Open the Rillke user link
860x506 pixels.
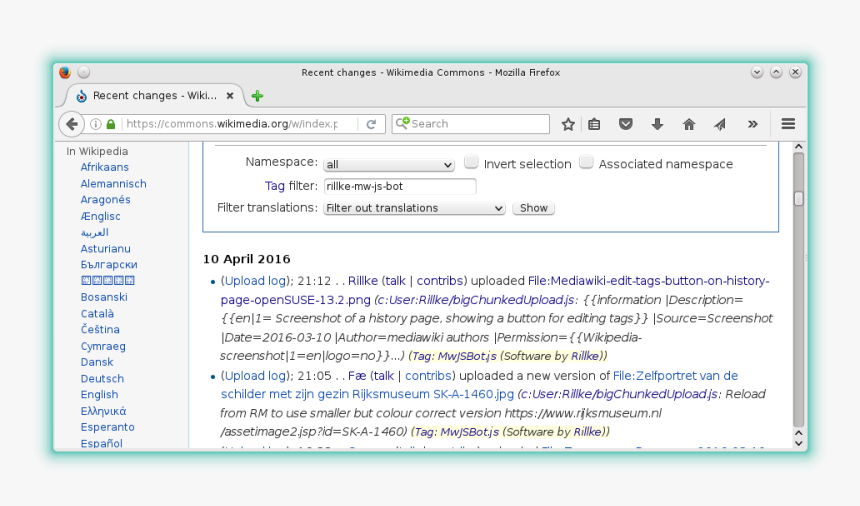click(x=363, y=281)
